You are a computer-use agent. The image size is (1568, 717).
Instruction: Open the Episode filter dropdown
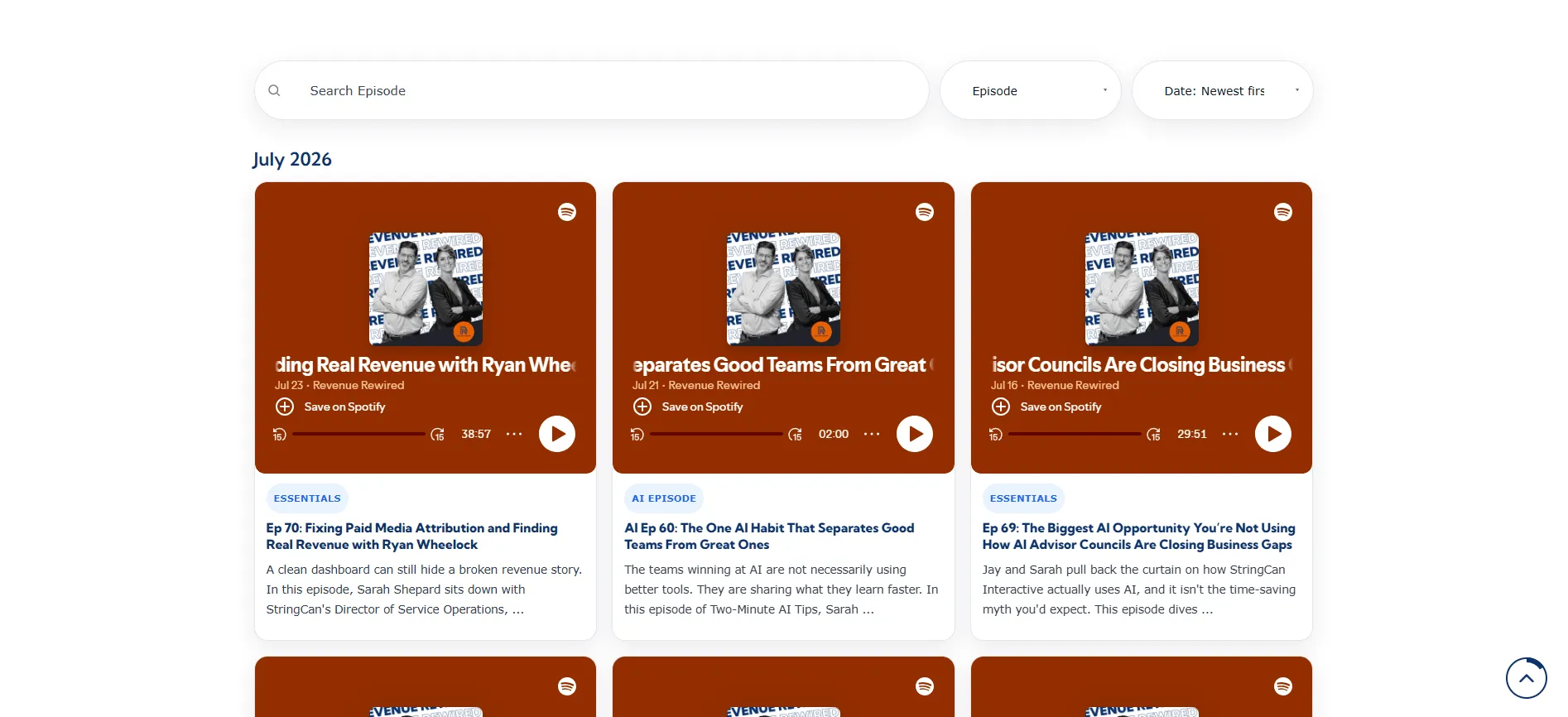pos(1031,90)
